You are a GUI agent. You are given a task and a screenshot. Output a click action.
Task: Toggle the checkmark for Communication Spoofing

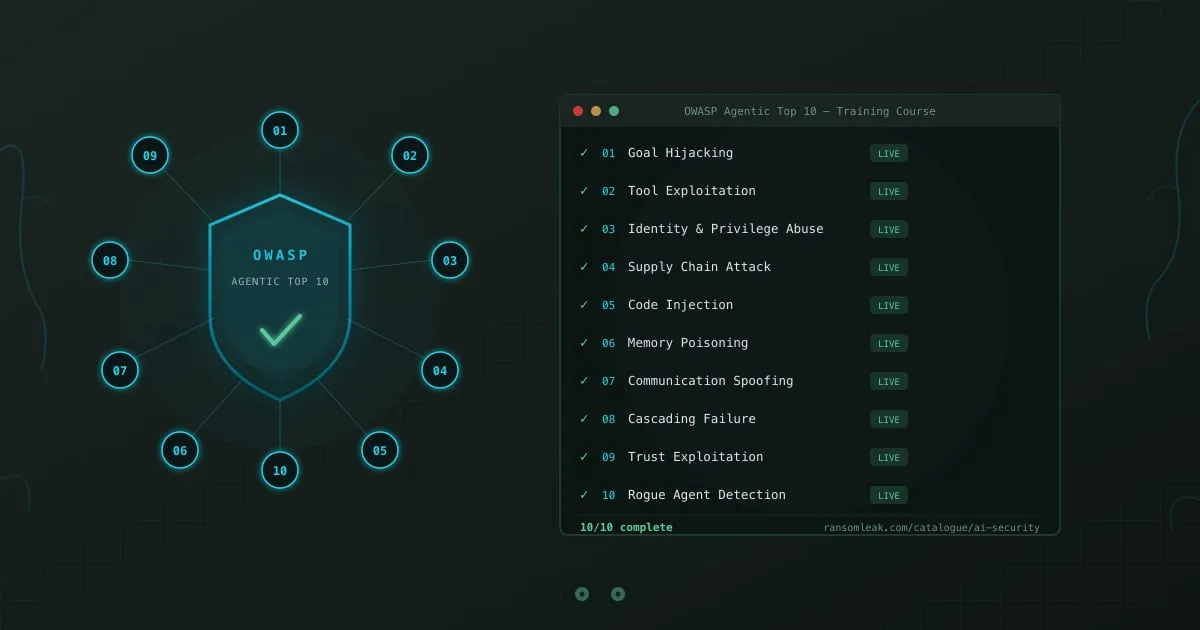click(584, 381)
